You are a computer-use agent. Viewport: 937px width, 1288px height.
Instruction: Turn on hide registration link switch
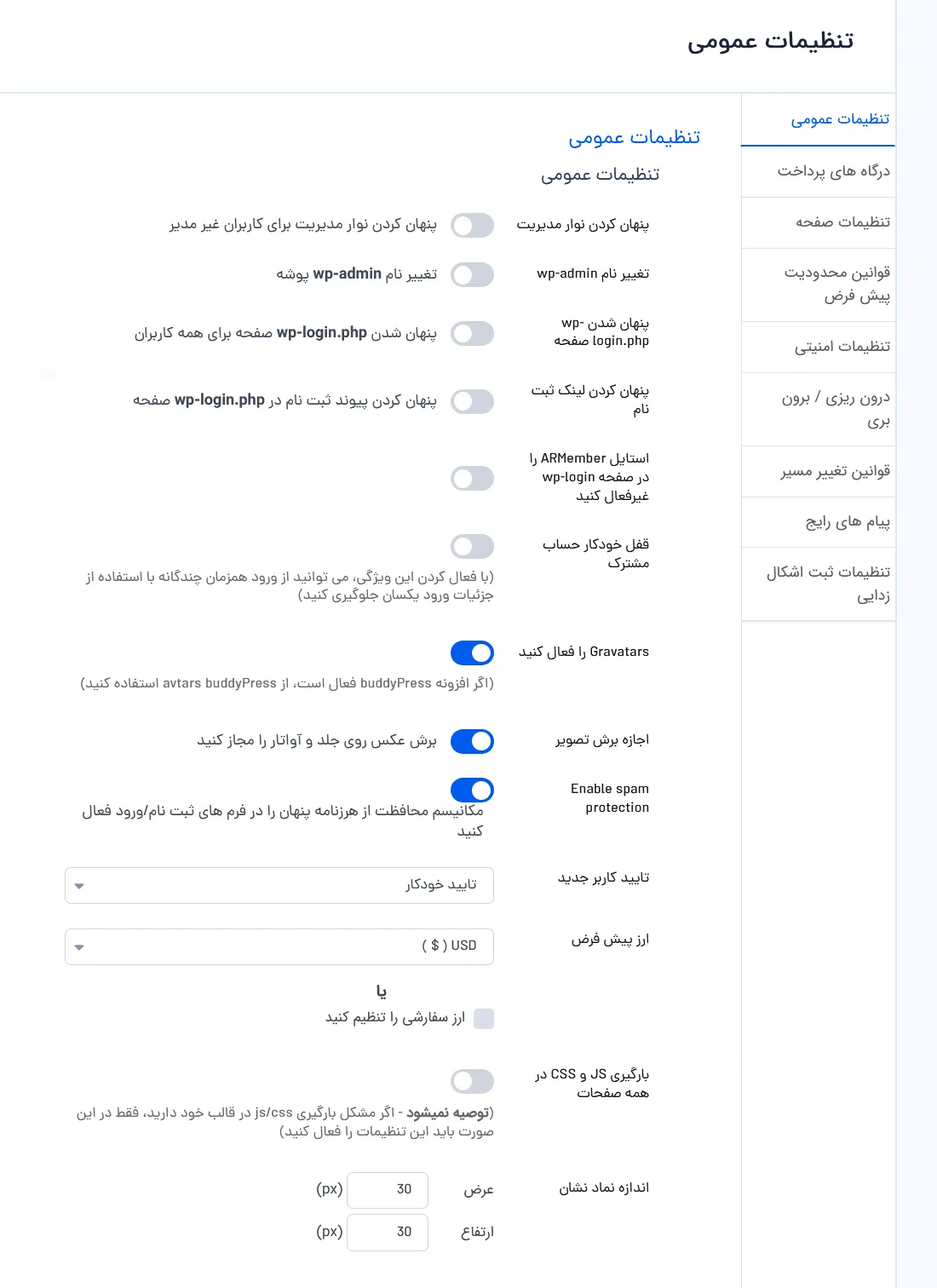[472, 401]
